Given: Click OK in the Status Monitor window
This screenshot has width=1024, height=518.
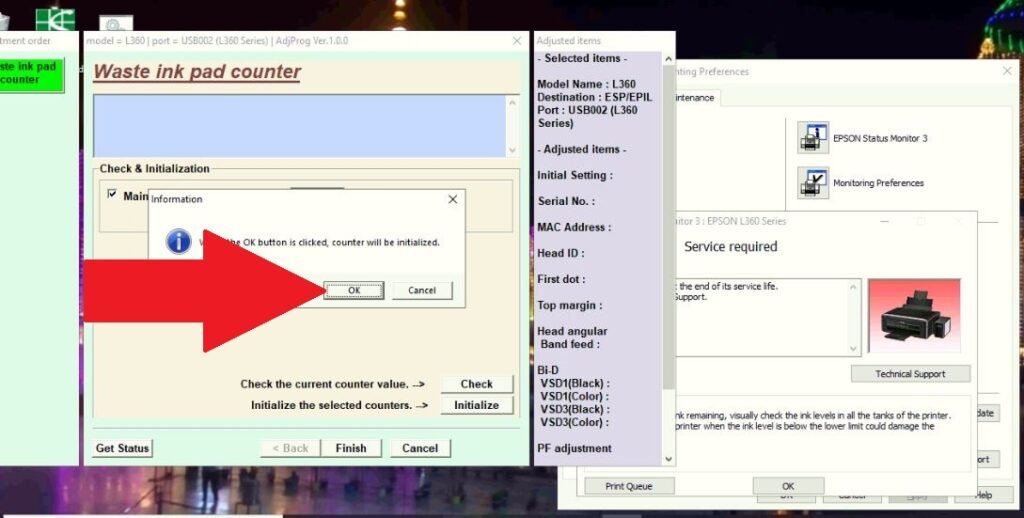Looking at the screenshot, I should click(788, 486).
